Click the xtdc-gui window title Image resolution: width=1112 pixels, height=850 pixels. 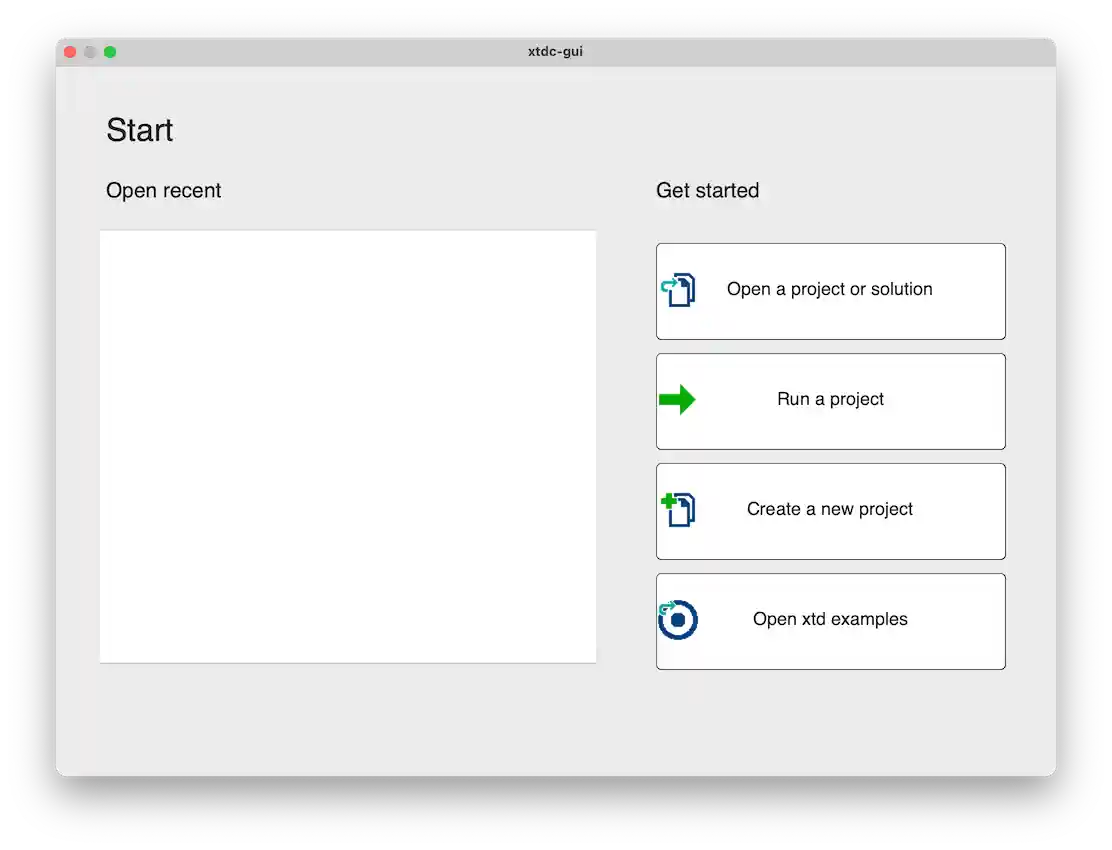click(x=556, y=51)
